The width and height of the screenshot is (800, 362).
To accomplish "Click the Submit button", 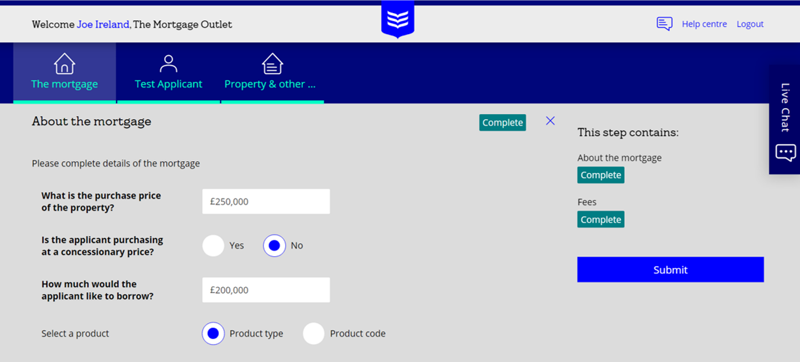I will (x=670, y=270).
